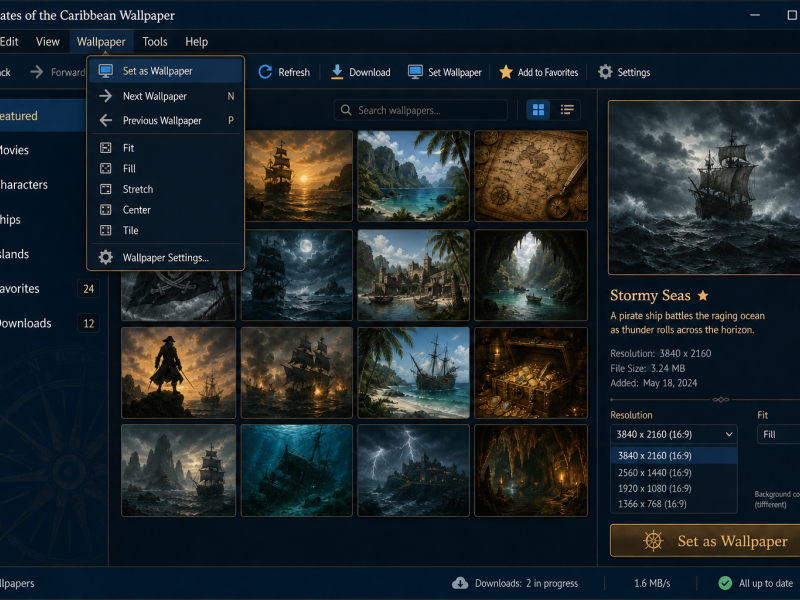Click the Fit layout icon in menu
Screen dimensions: 800x600
pos(106,148)
